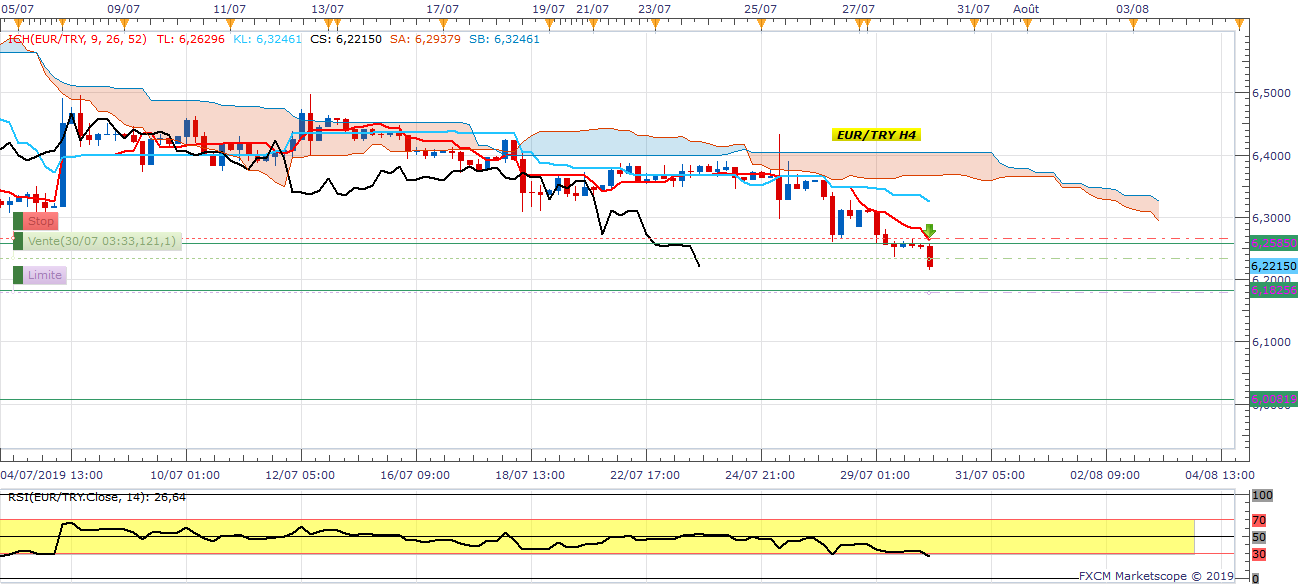The height and width of the screenshot is (584, 1307).
Task: Click the 6,3000 price axis label
Action: (x=1271, y=217)
